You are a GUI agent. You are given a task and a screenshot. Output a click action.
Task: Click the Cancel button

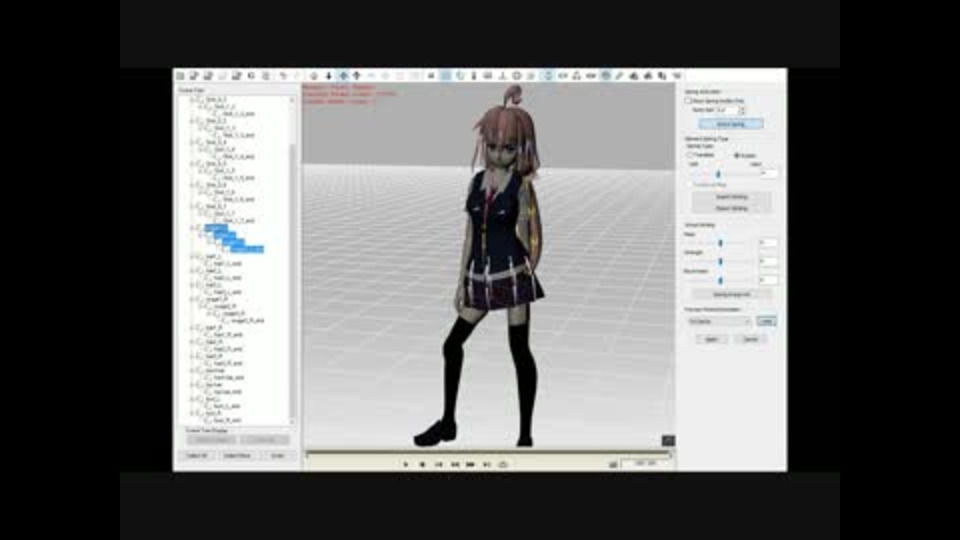click(x=750, y=339)
